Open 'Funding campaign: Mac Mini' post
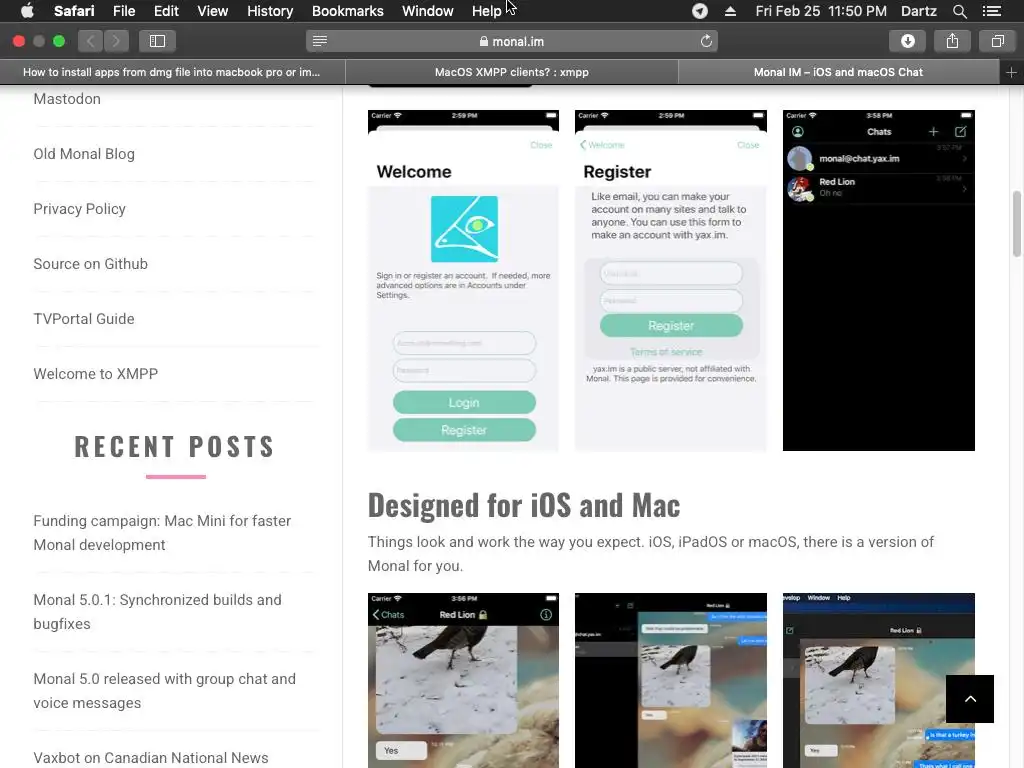The image size is (1024, 768). click(162, 533)
